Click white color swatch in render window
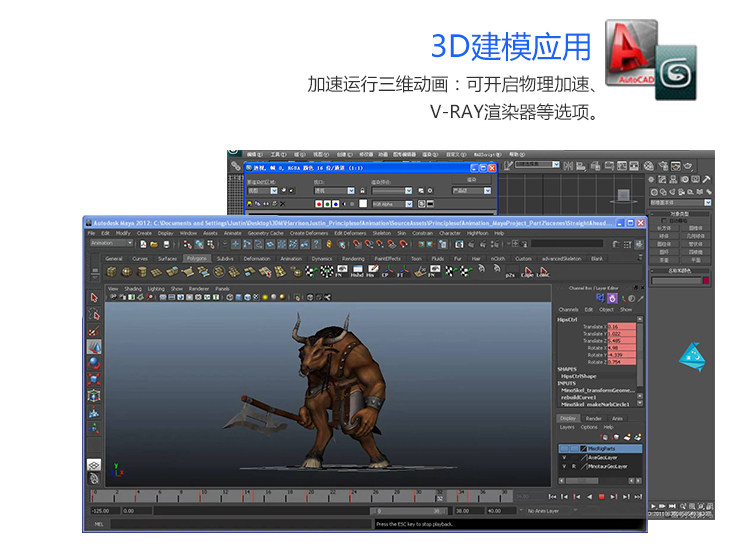 tap(363, 204)
